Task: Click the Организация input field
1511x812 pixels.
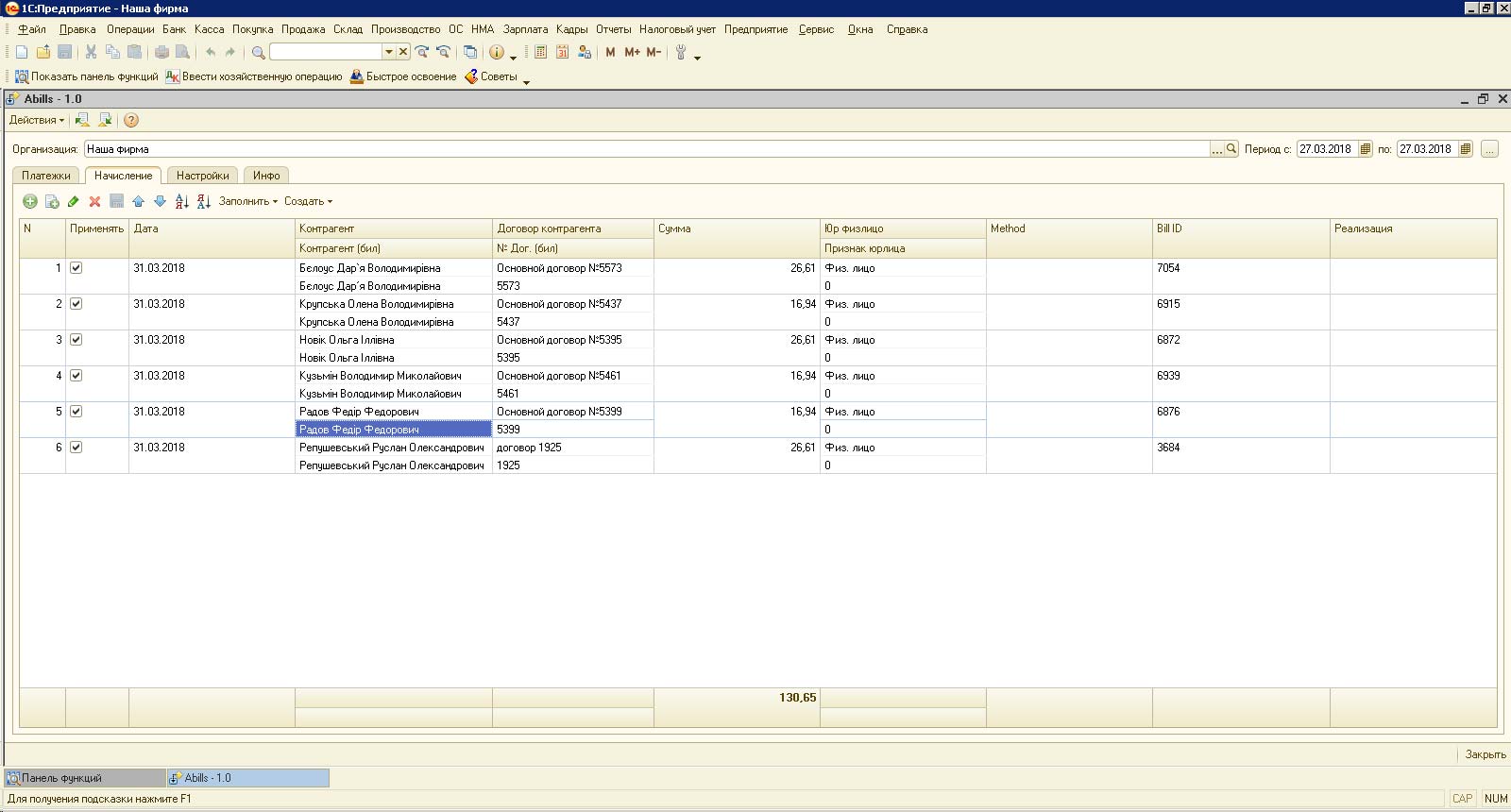Action: pos(647,149)
